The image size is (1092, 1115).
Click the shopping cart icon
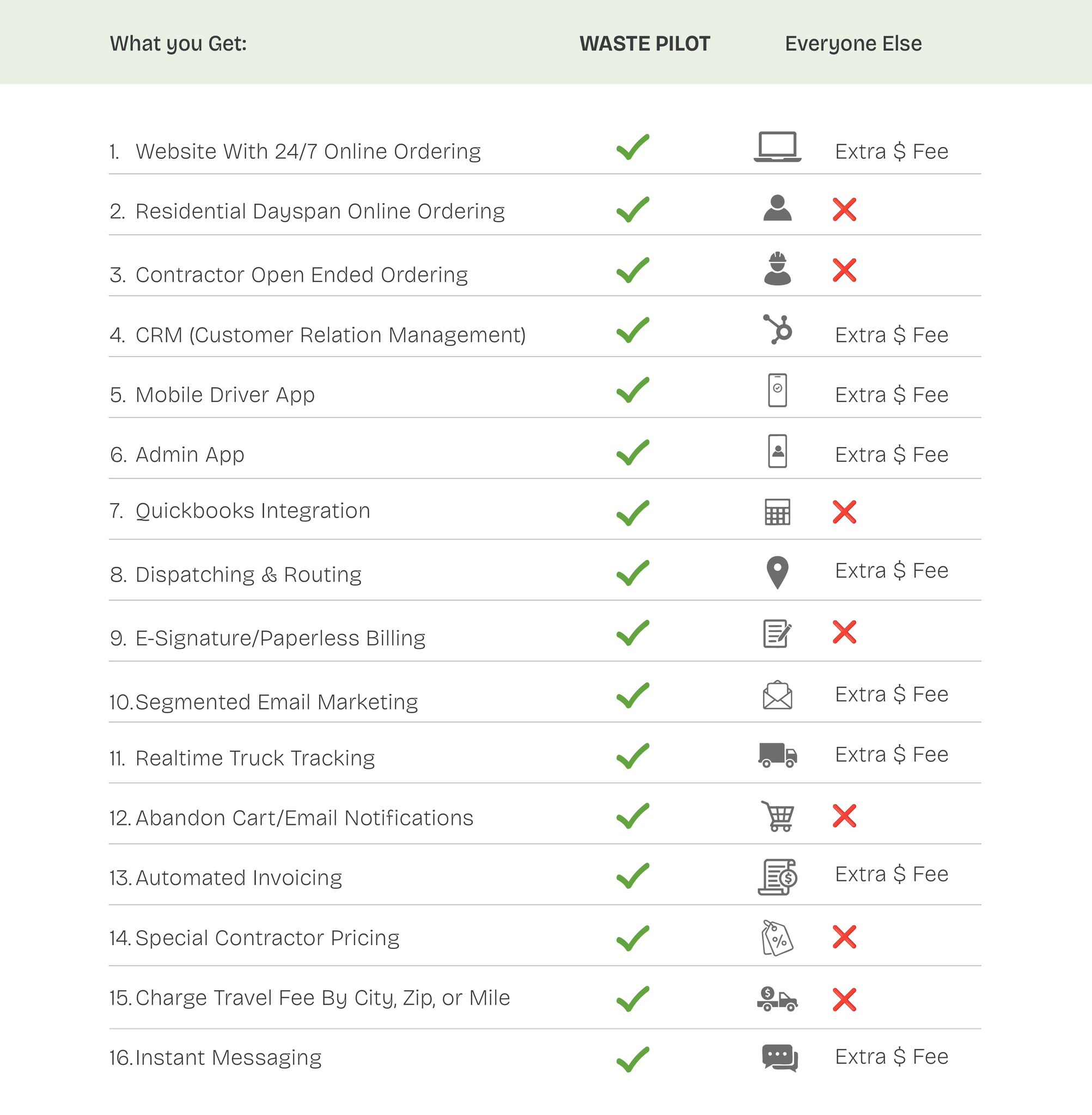coord(778,816)
